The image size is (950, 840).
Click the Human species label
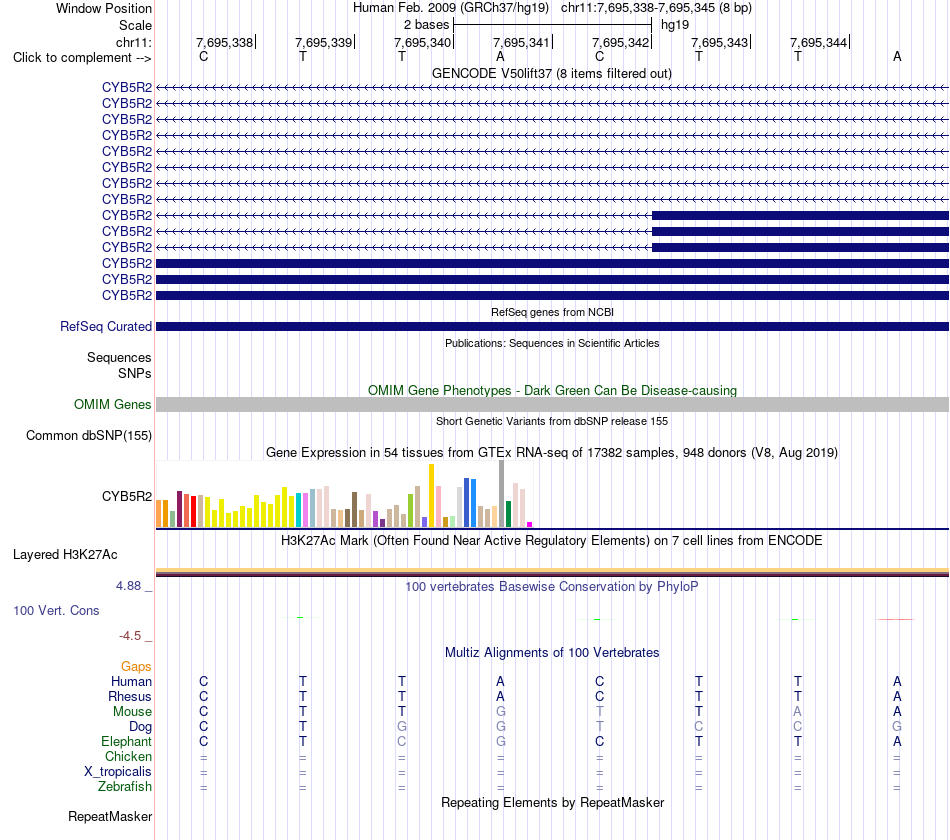(131, 682)
